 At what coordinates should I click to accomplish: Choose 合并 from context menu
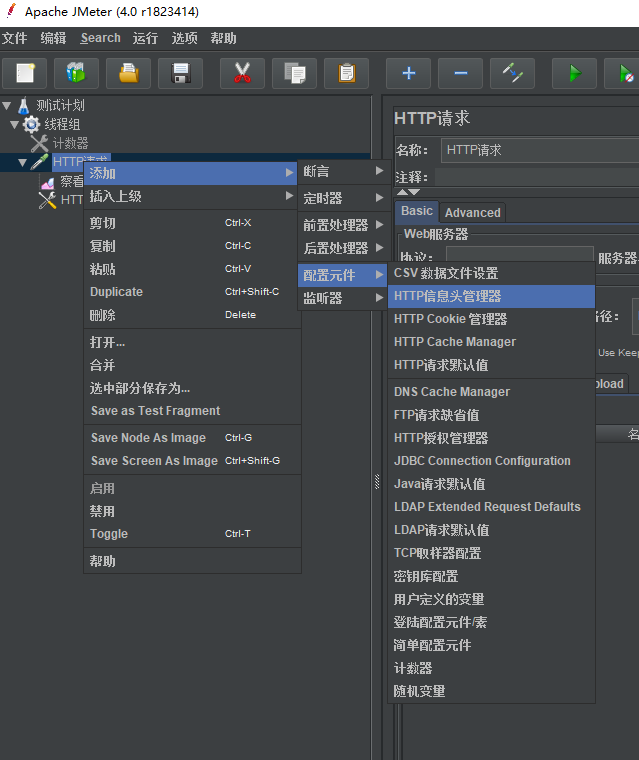click(192, 365)
